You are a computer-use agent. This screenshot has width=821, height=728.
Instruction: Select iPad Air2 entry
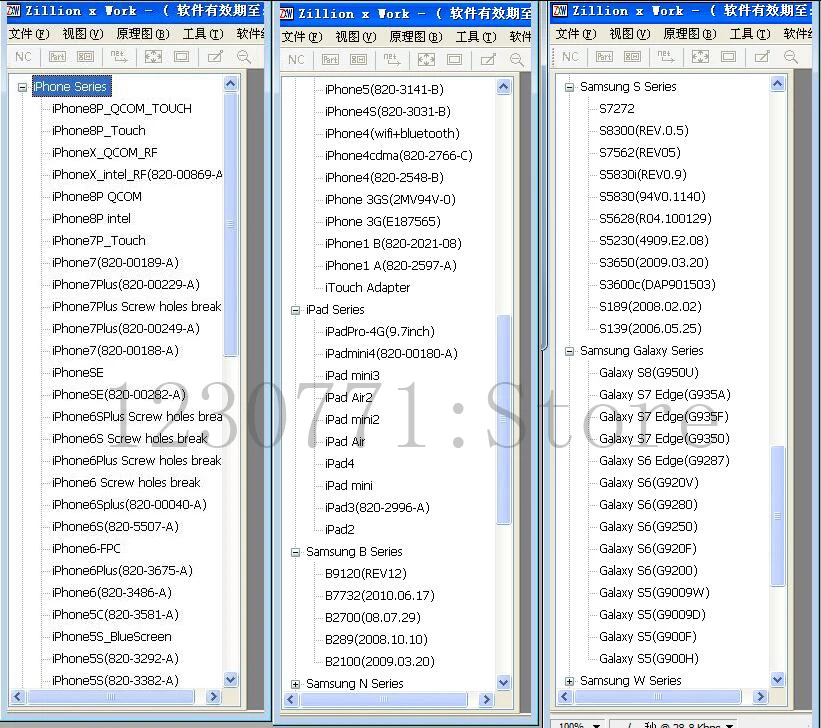[348, 398]
